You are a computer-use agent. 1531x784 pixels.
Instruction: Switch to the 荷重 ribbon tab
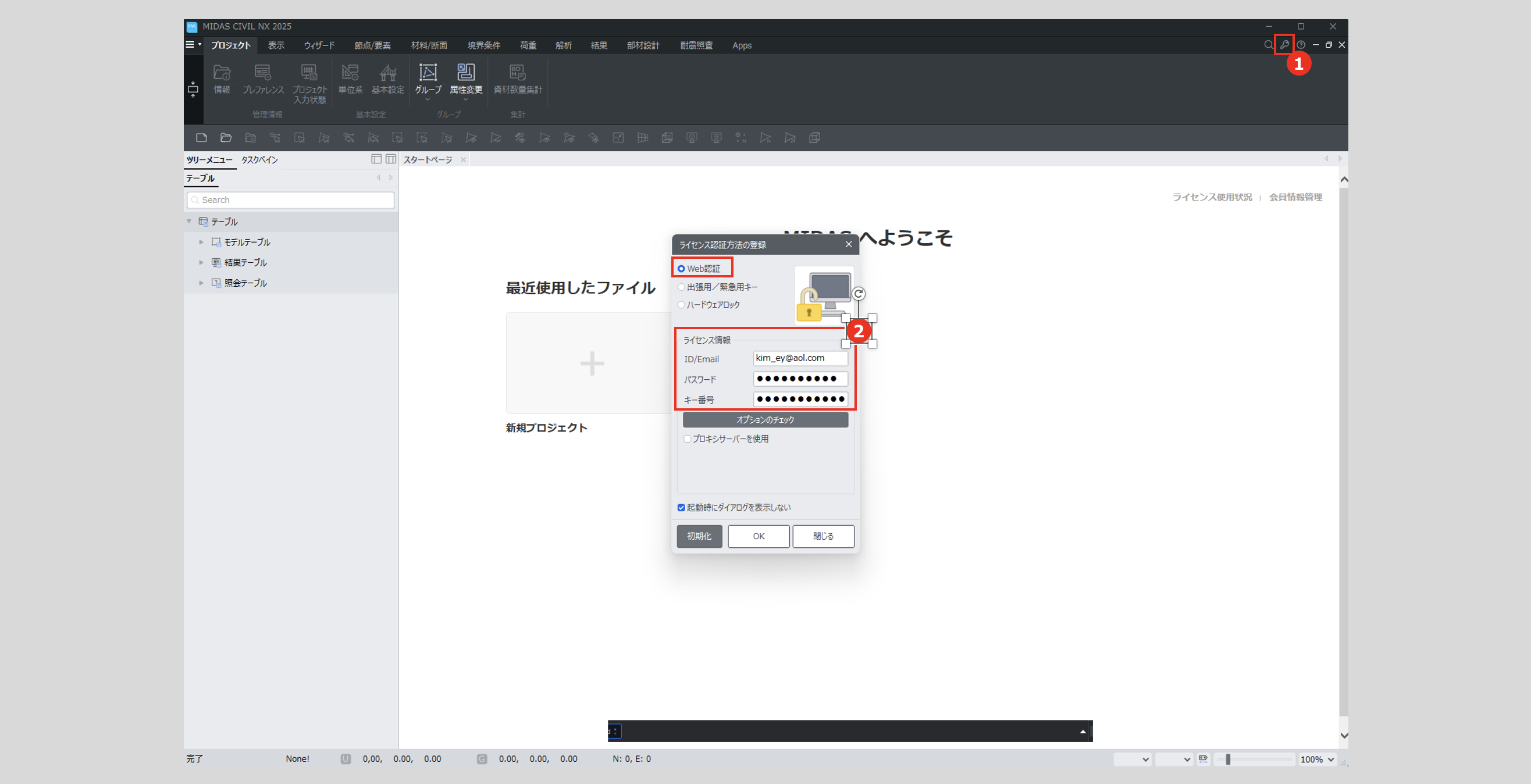click(528, 45)
